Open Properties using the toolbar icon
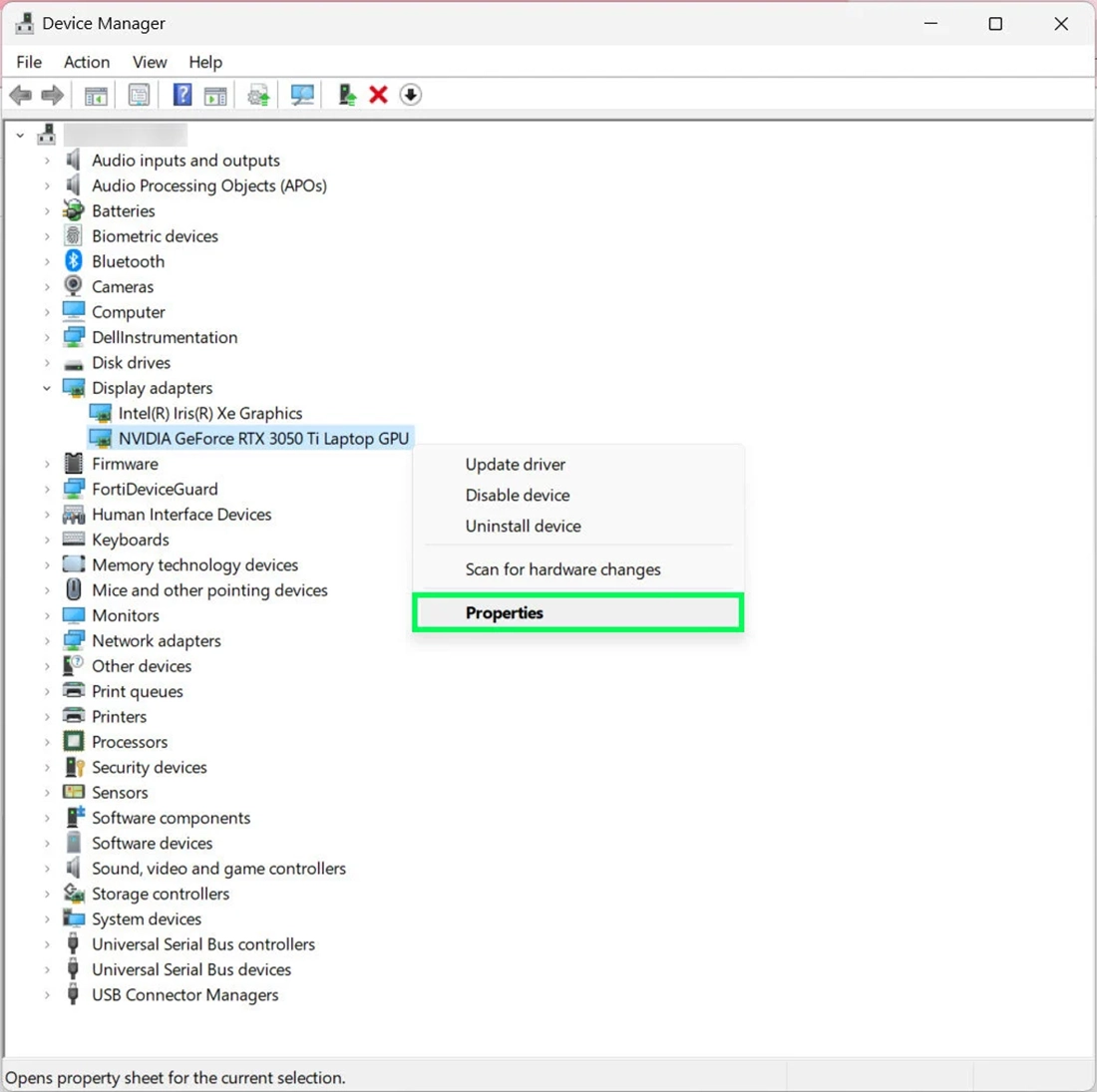Viewport: 1097px width, 1092px height. coord(139,94)
